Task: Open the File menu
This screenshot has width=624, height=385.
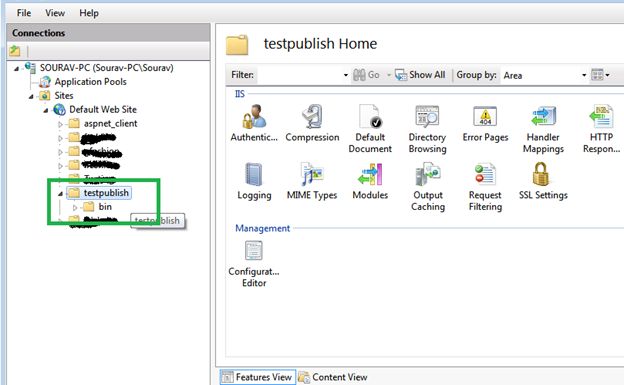Action: 24,13
